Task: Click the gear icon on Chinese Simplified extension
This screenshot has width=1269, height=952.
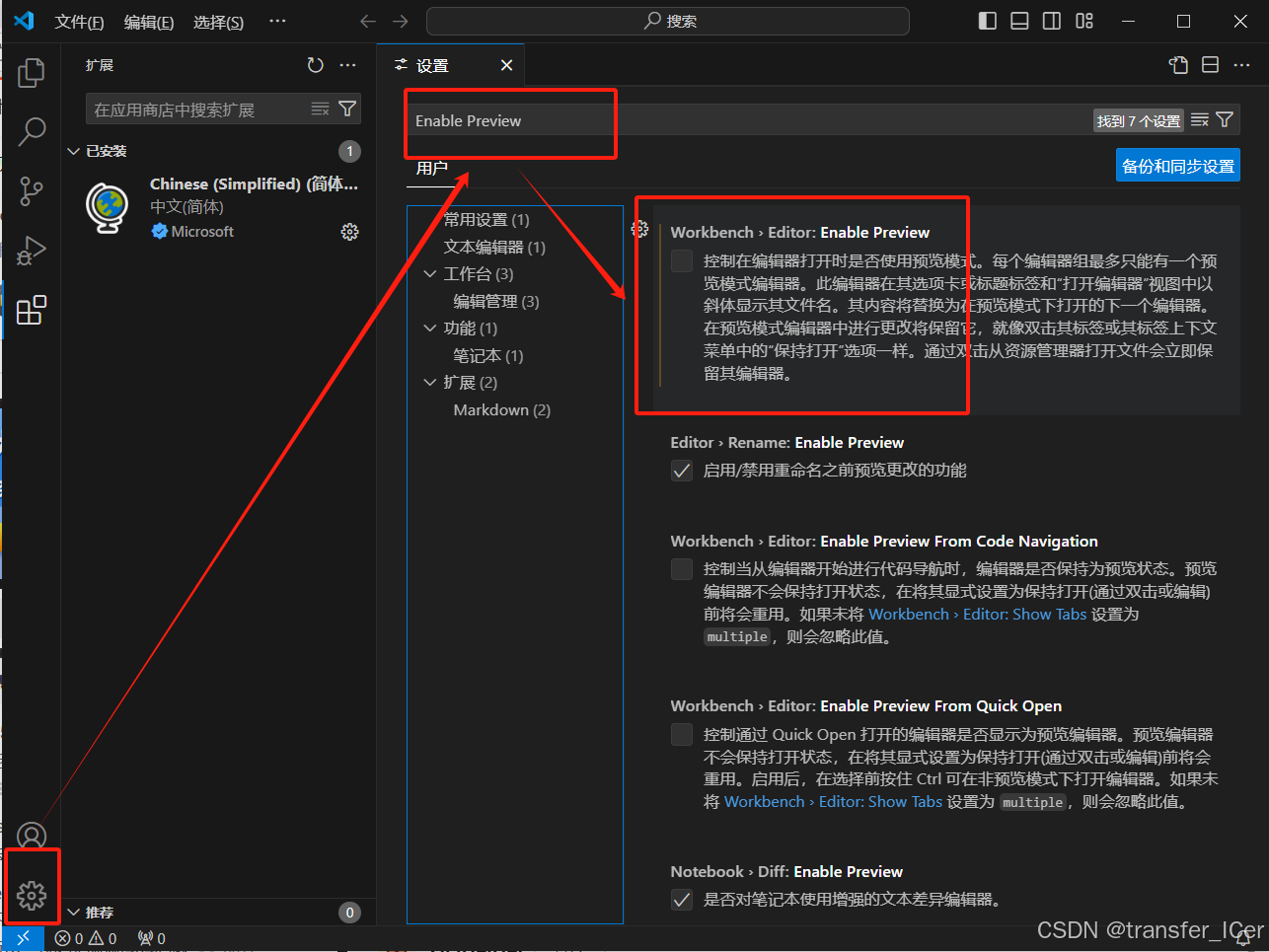Action: pos(349,232)
